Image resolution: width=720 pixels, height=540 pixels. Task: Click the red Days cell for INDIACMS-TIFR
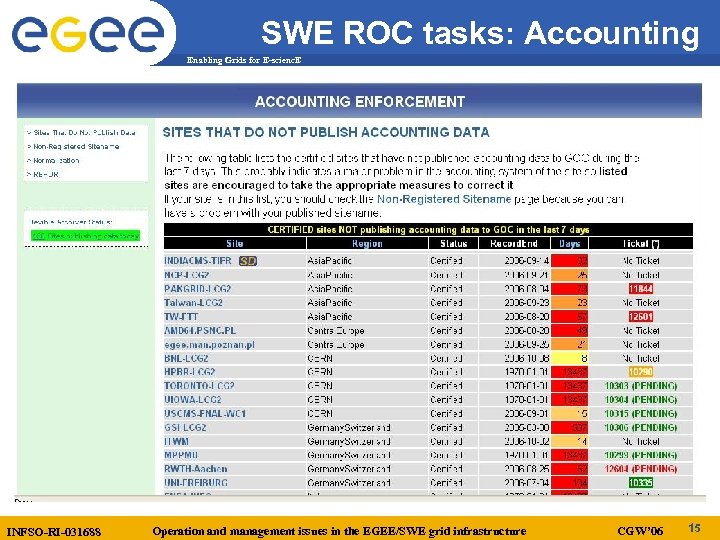click(569, 261)
